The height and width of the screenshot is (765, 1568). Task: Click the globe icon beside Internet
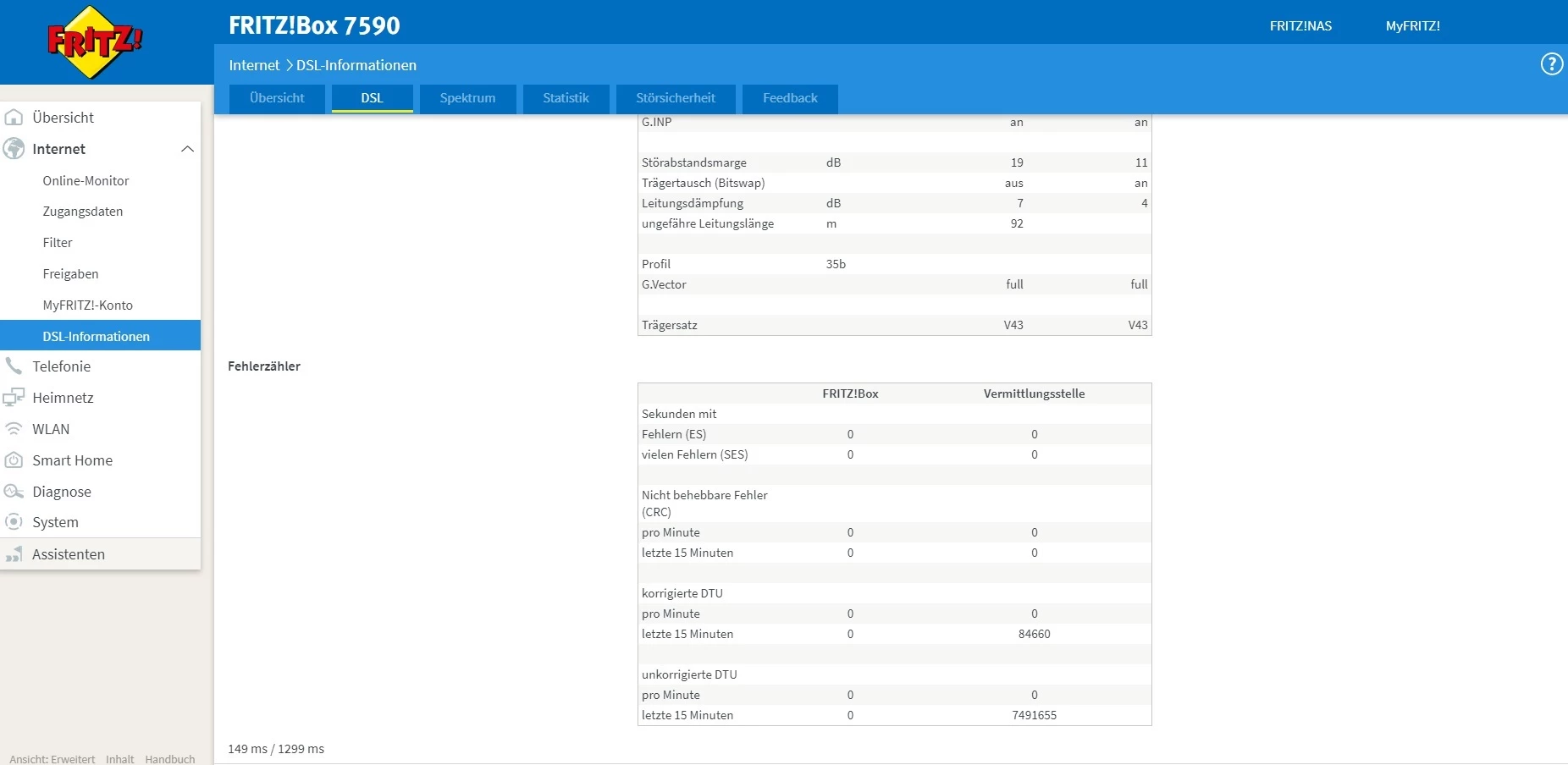point(14,149)
